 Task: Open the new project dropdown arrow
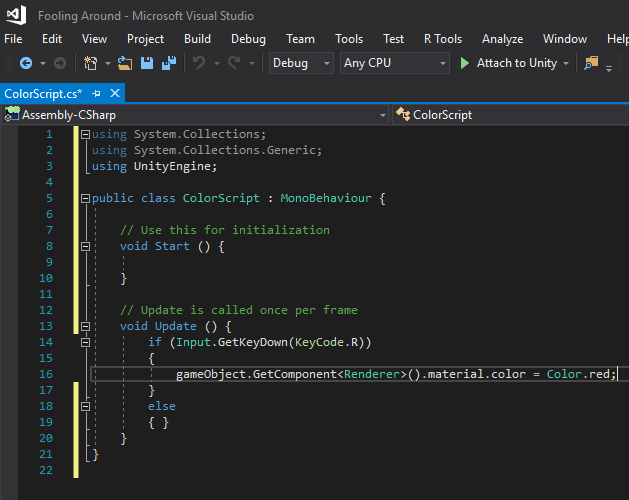(108, 63)
